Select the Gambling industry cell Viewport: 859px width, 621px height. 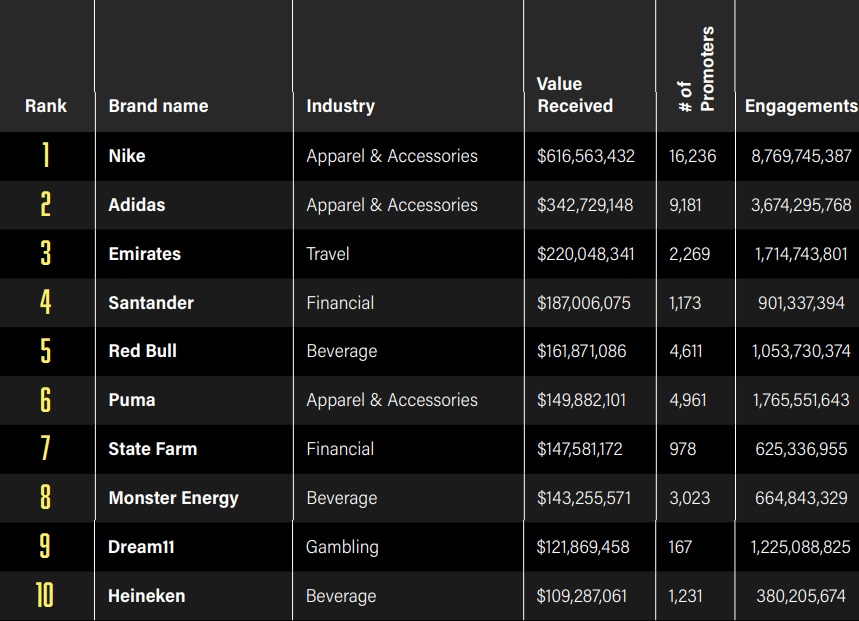click(x=342, y=547)
